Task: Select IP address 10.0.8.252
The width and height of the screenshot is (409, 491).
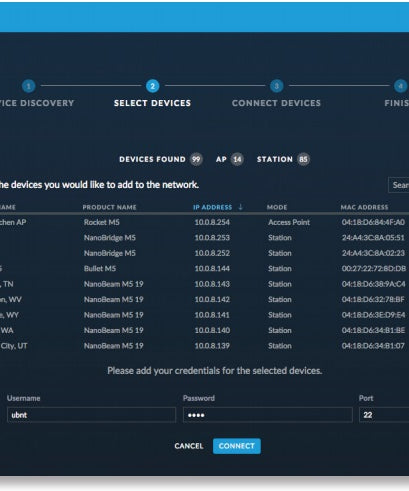Action: (x=212, y=253)
